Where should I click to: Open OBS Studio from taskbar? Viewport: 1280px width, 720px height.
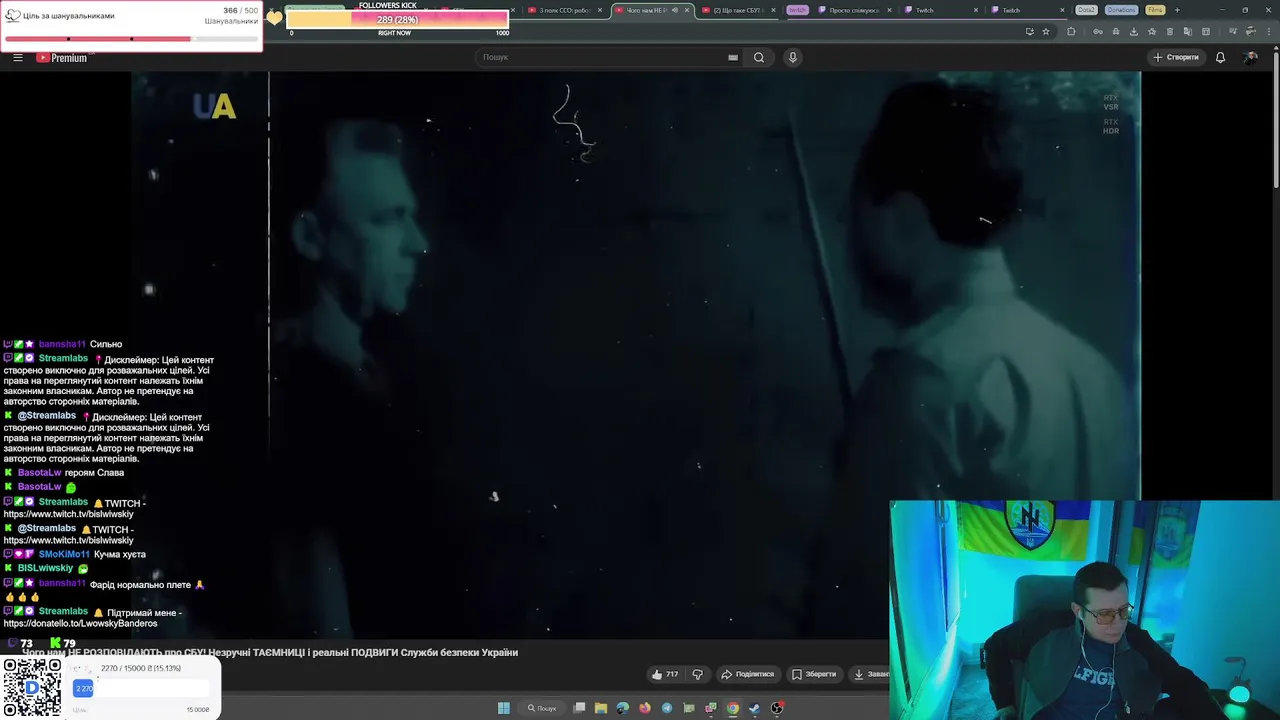777,708
